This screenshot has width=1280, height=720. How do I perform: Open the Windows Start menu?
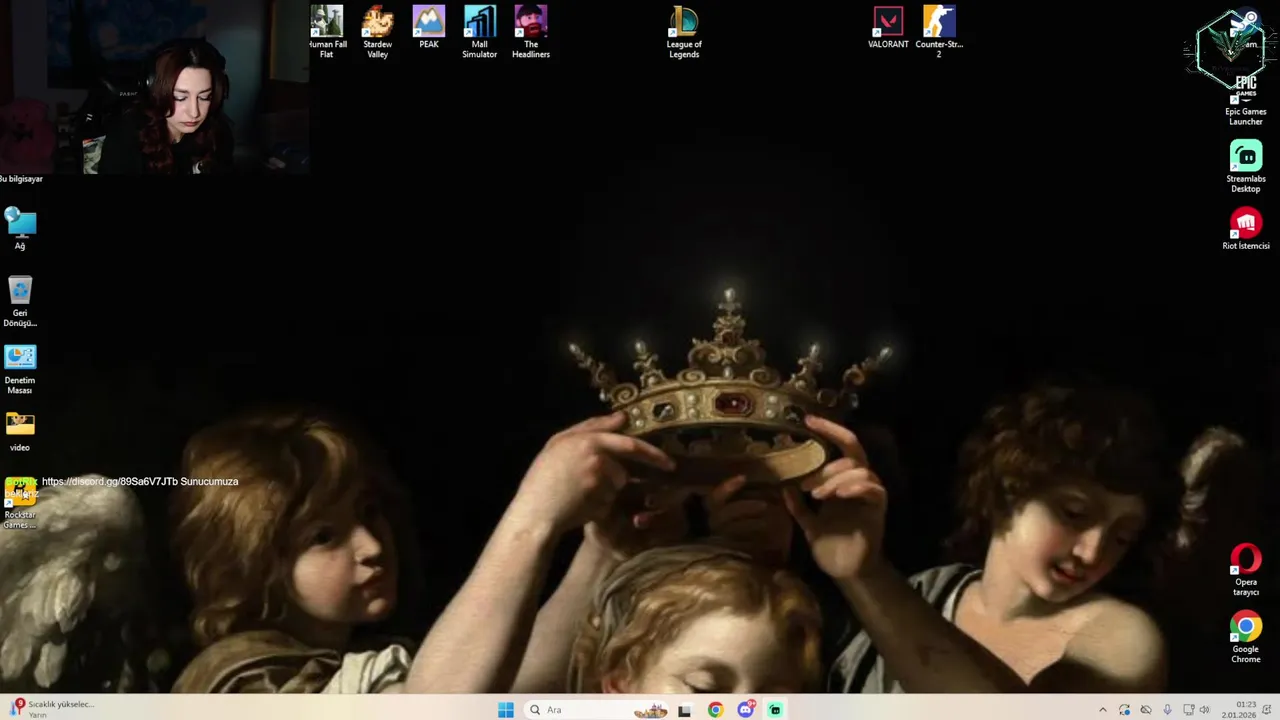click(x=506, y=710)
